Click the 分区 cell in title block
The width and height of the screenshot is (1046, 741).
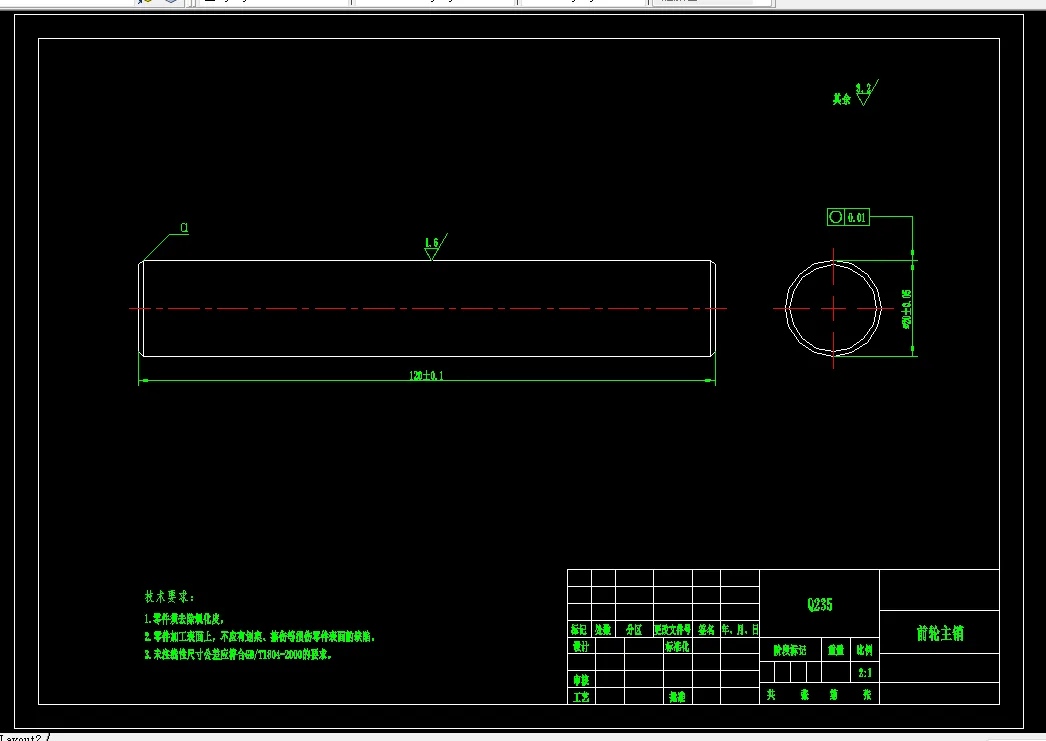click(x=634, y=629)
